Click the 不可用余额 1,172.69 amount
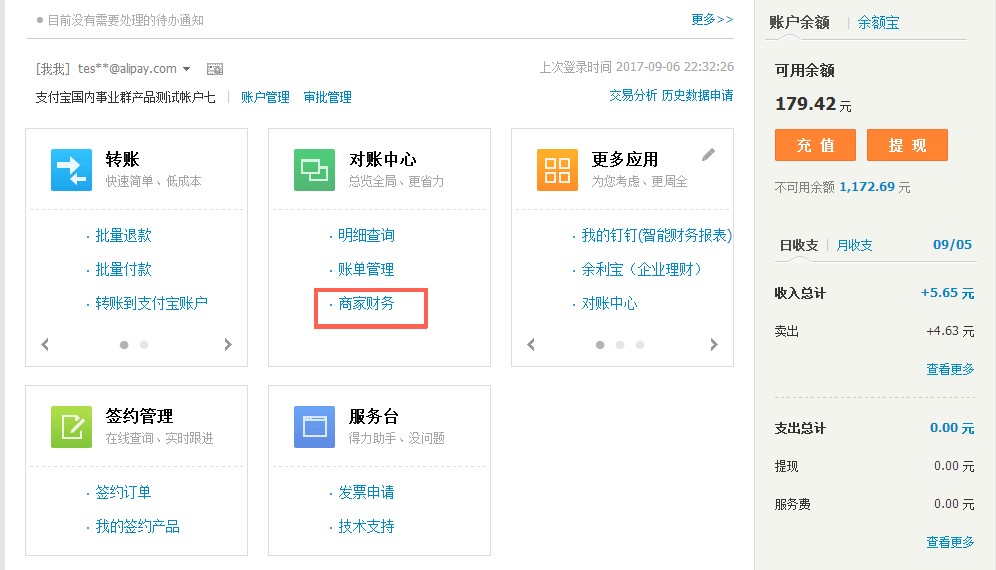Viewport: 996px width, 570px height. 867,187
